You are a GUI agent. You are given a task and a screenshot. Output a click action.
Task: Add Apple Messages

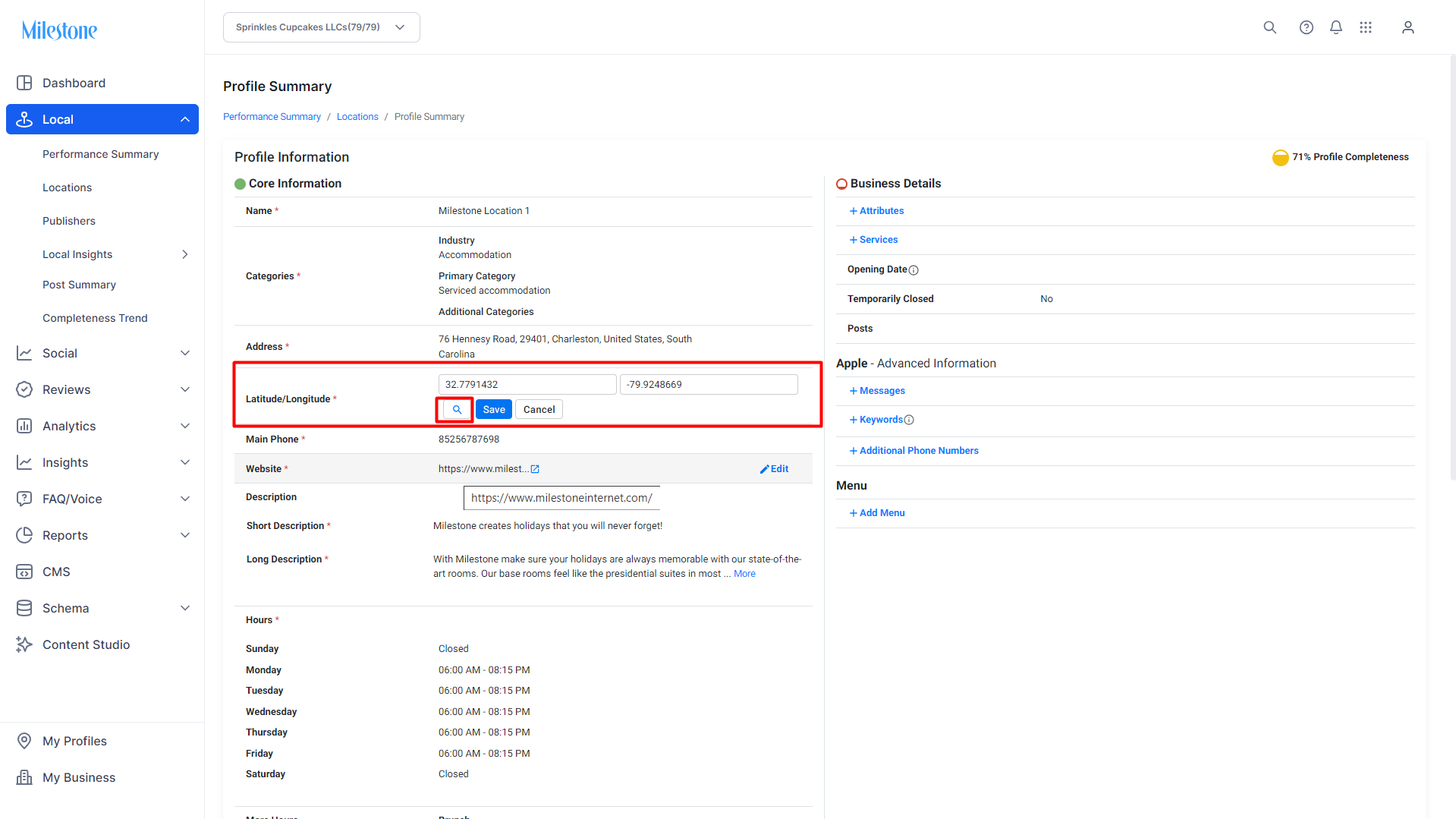point(877,391)
